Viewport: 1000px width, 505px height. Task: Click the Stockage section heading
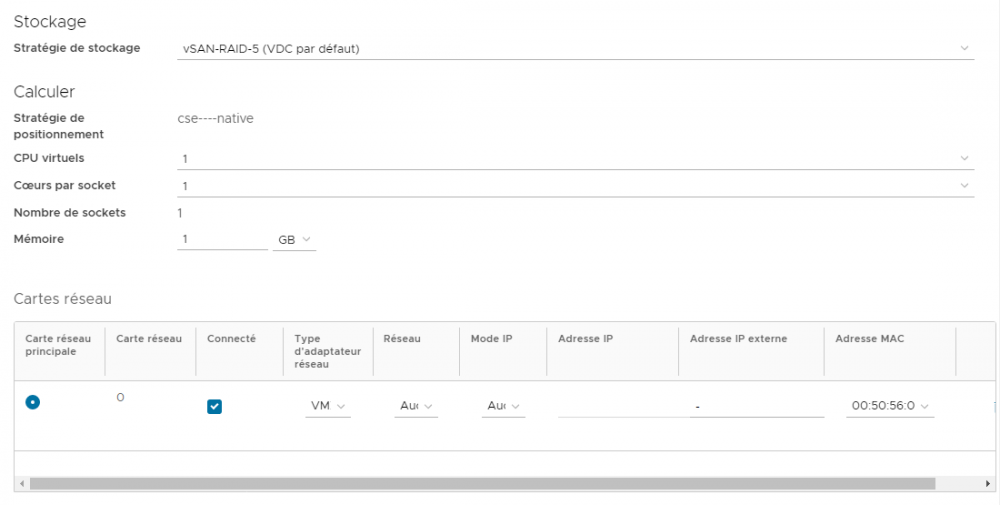pos(50,22)
